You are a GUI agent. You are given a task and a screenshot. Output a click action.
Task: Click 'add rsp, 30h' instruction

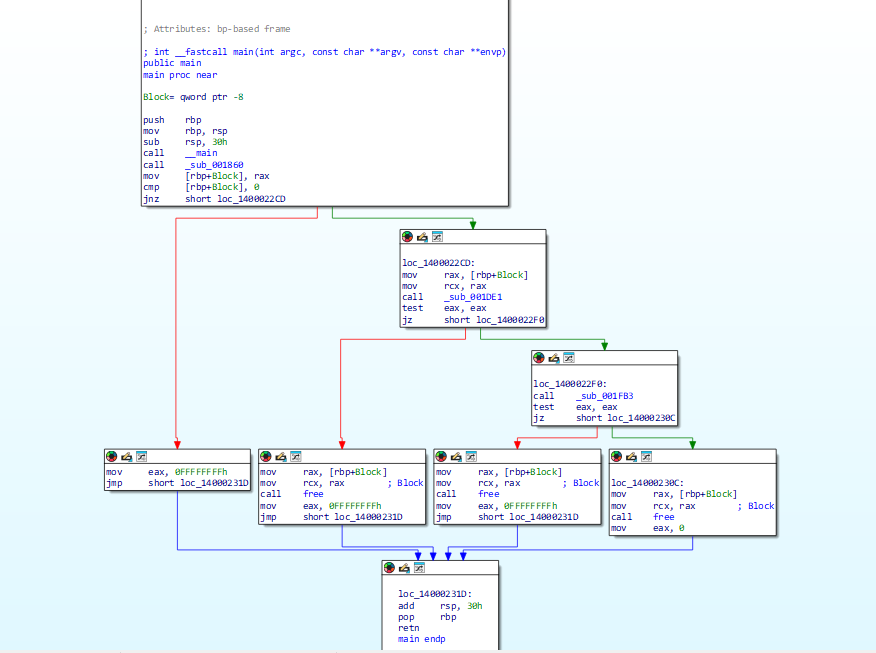click(440, 606)
